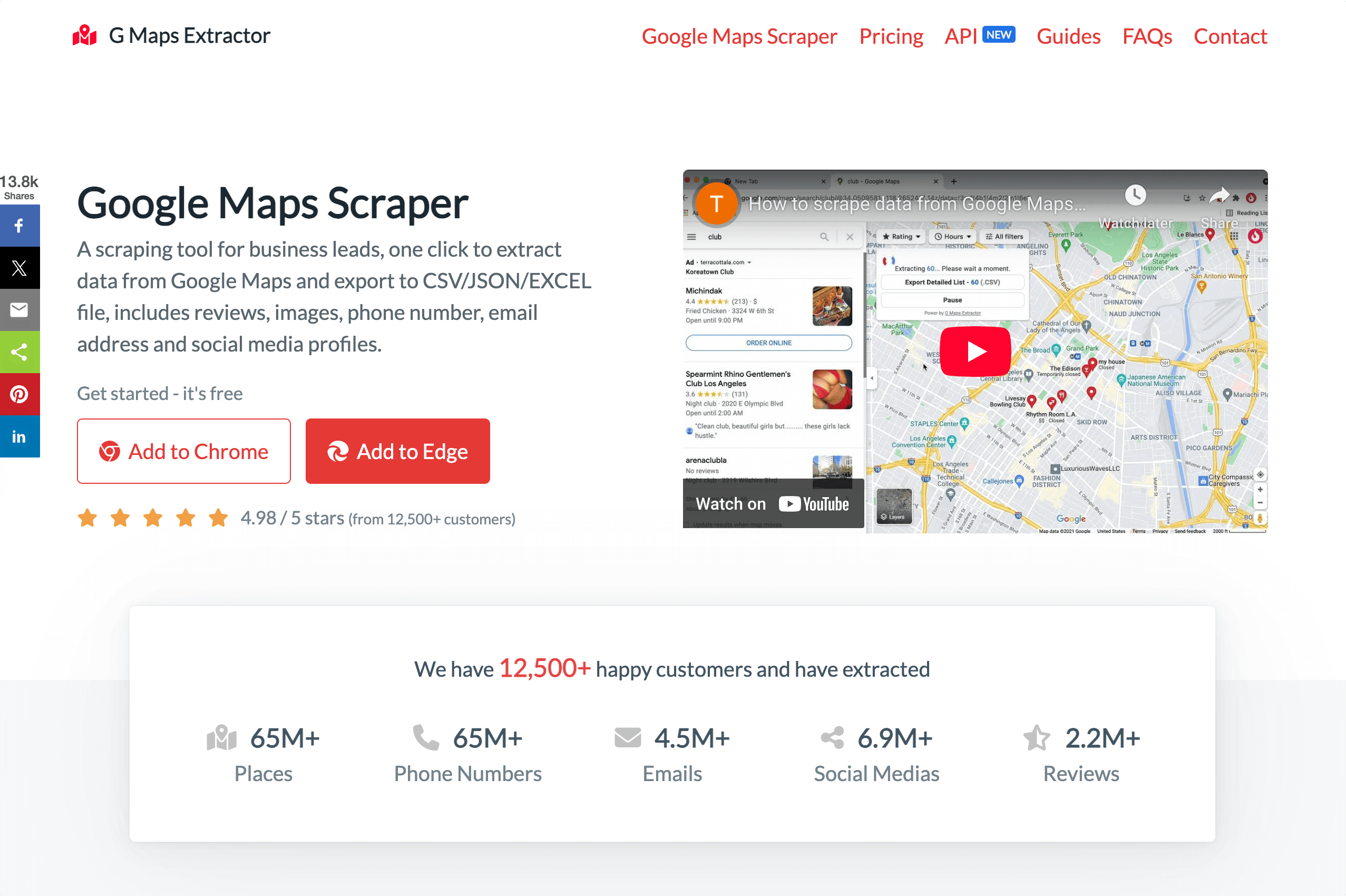Click the Watch later clock icon
The height and width of the screenshot is (896, 1346).
tap(1135, 196)
